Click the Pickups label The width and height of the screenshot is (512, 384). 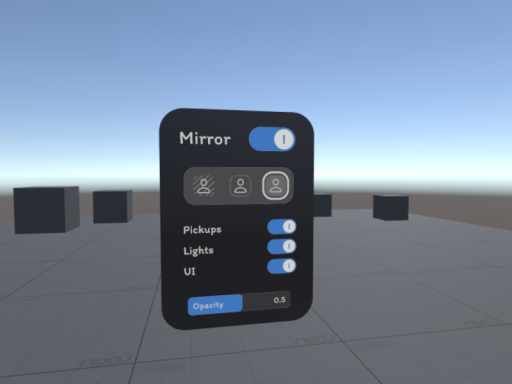coord(202,230)
